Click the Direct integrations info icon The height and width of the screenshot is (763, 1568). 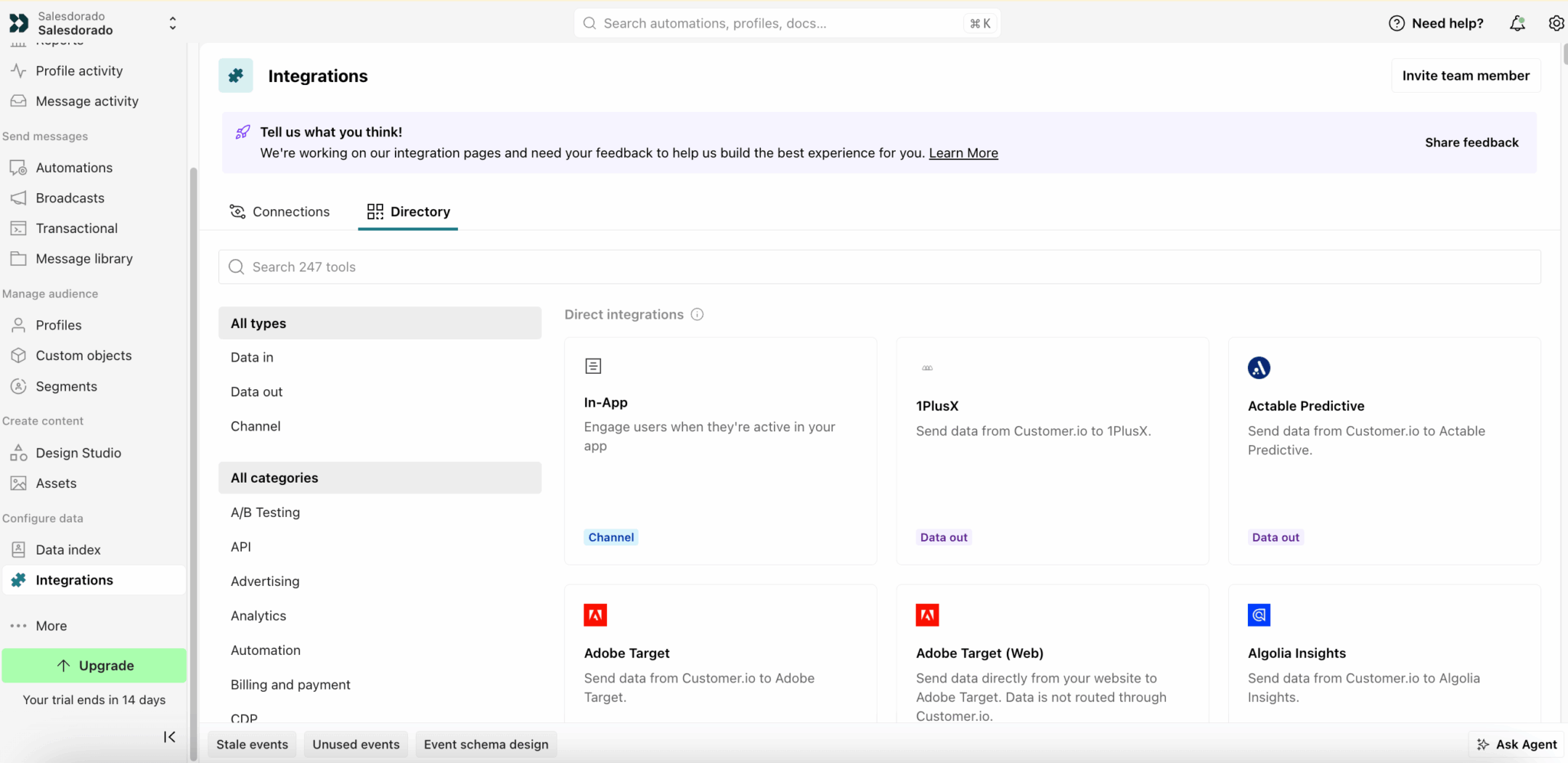(697, 314)
